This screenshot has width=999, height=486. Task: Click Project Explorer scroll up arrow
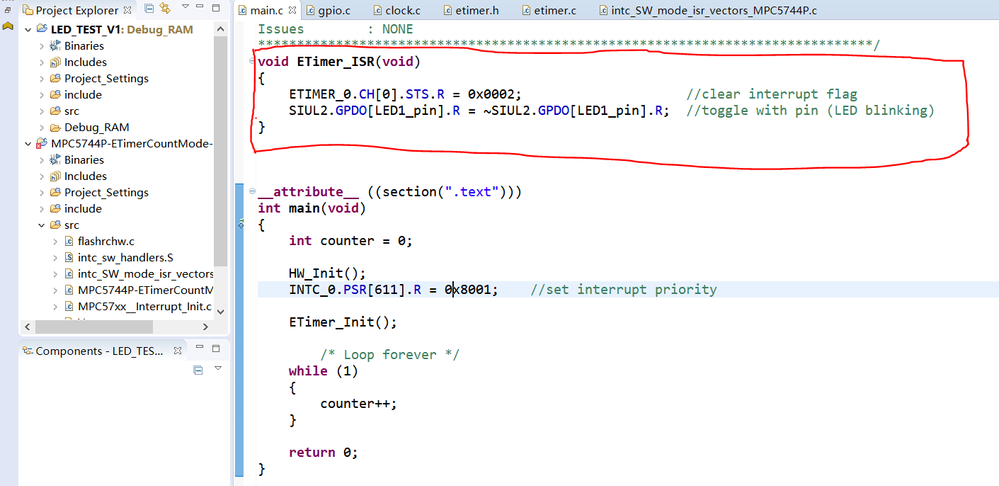coord(220,29)
